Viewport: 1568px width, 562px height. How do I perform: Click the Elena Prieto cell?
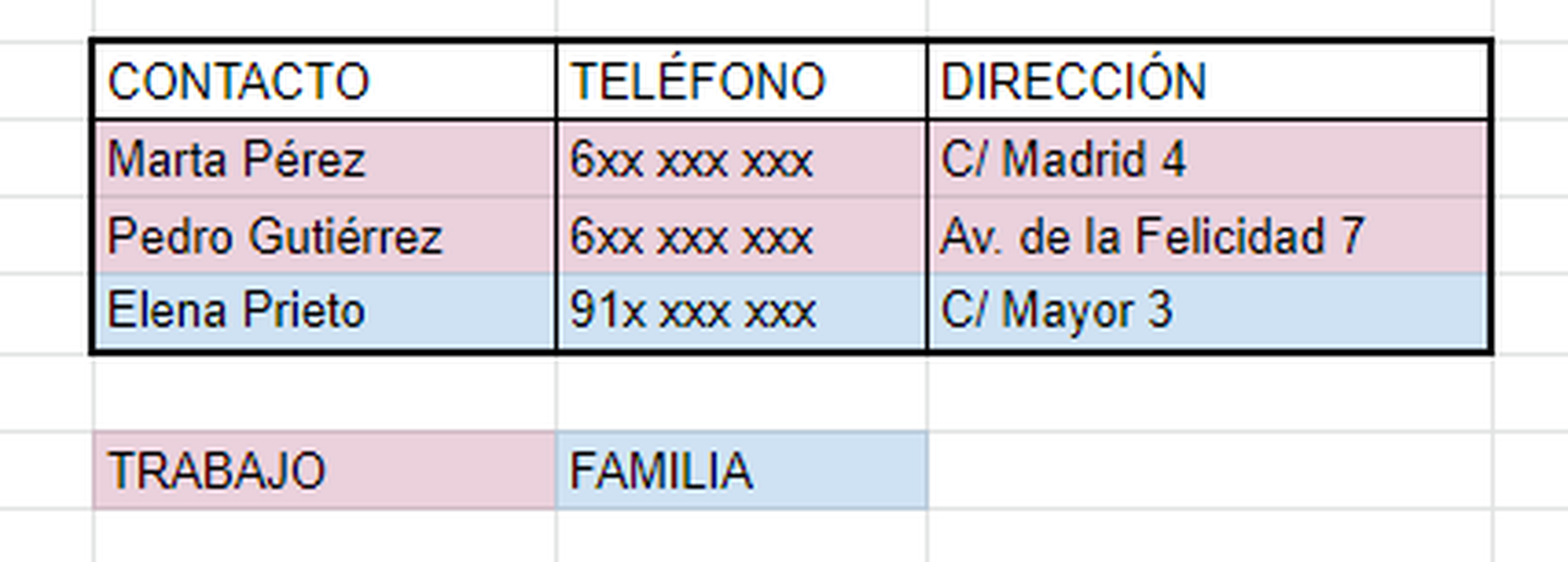[x=324, y=311]
